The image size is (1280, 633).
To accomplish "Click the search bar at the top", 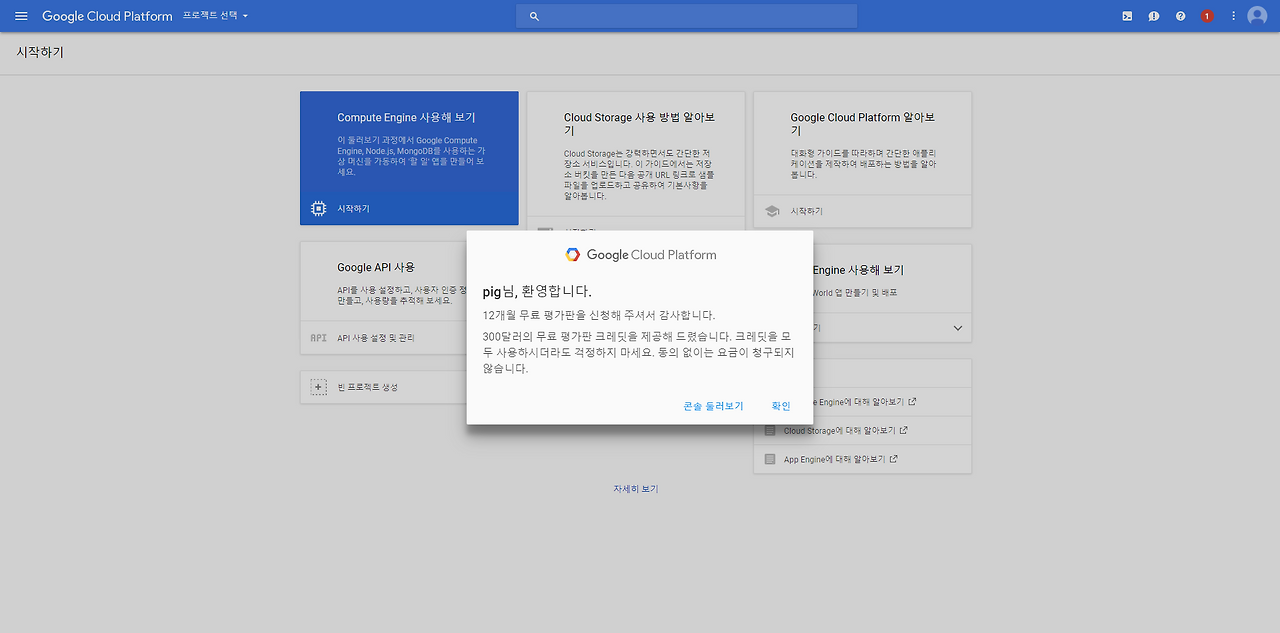I will [687, 15].
